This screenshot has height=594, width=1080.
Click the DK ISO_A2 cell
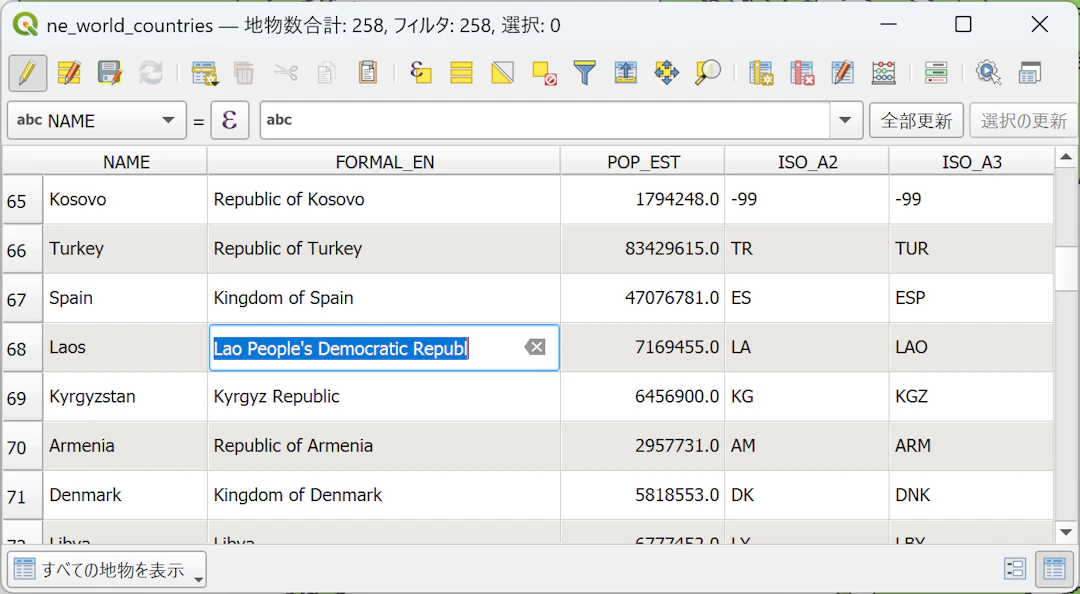click(x=807, y=495)
